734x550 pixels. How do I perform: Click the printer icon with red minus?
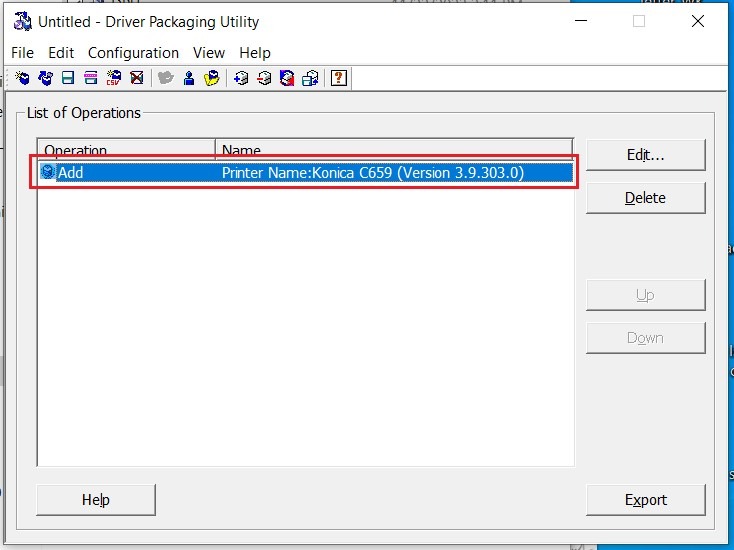click(x=264, y=78)
